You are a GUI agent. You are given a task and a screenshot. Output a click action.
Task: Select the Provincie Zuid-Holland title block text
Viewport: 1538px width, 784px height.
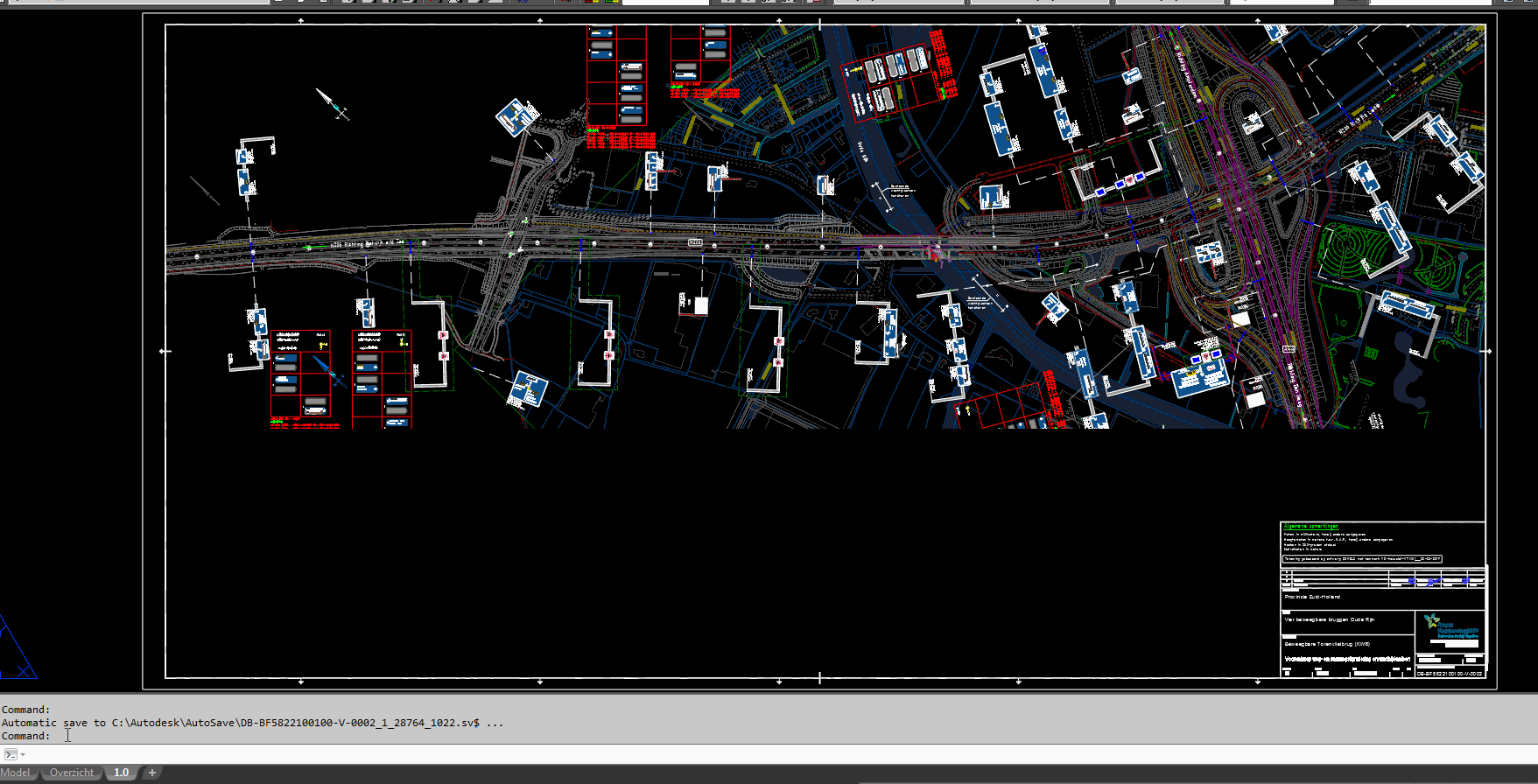(x=1312, y=597)
